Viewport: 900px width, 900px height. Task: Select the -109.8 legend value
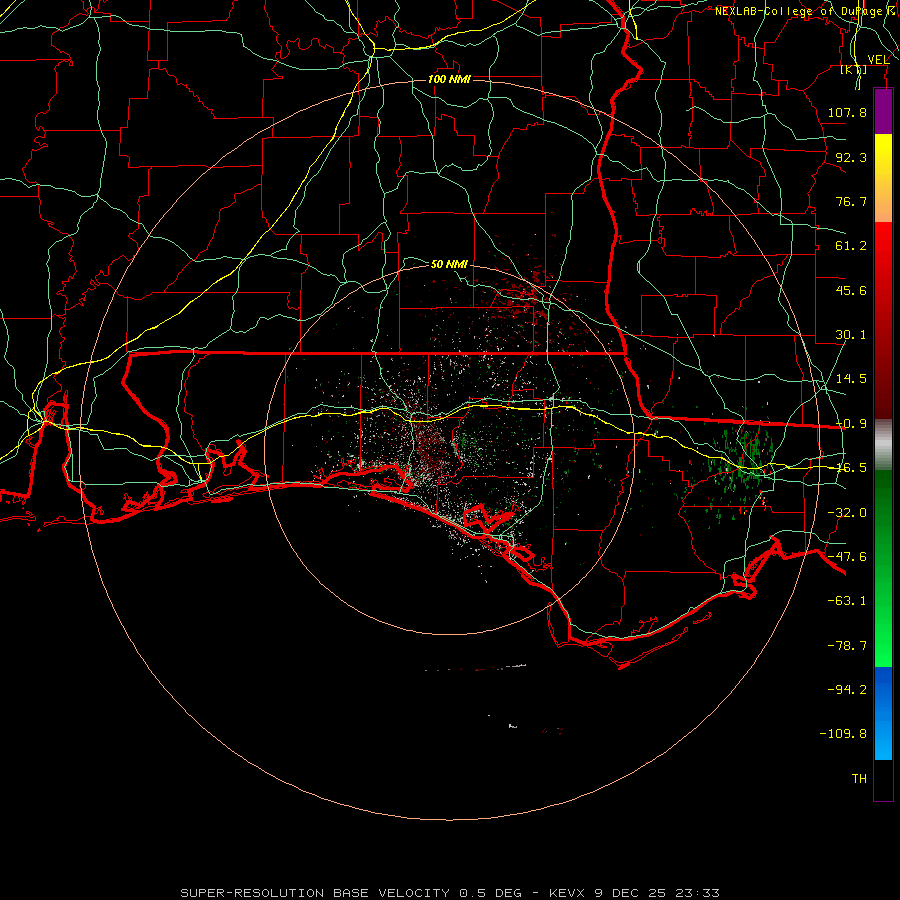tap(843, 734)
